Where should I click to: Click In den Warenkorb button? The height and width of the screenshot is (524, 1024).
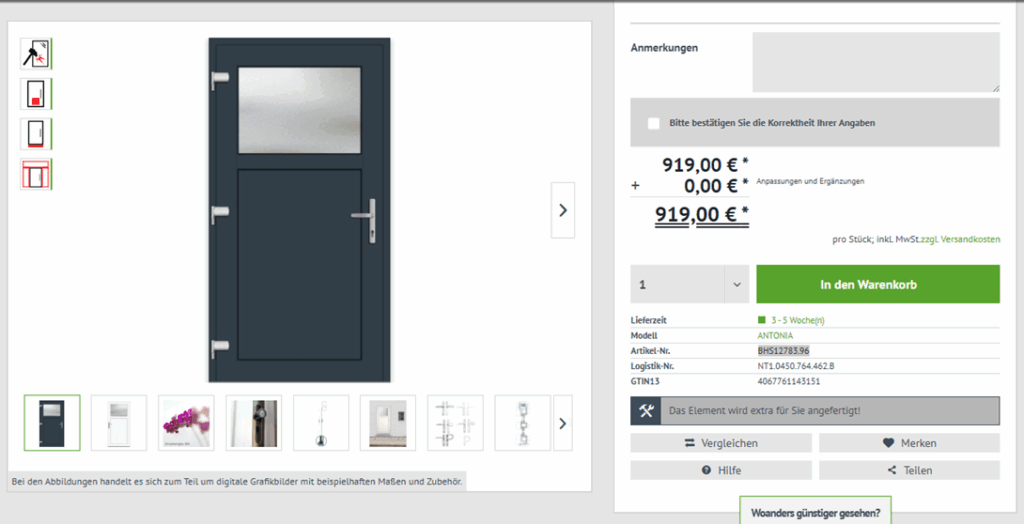pos(877,284)
